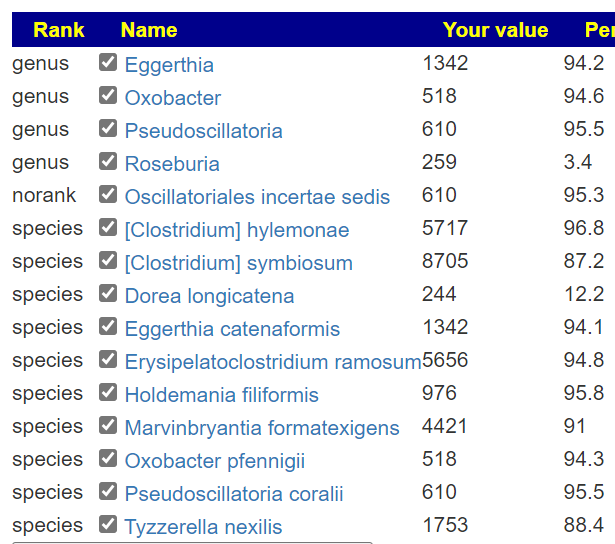Open the Roseburia link
This screenshot has height=544, width=615.
coord(172,164)
